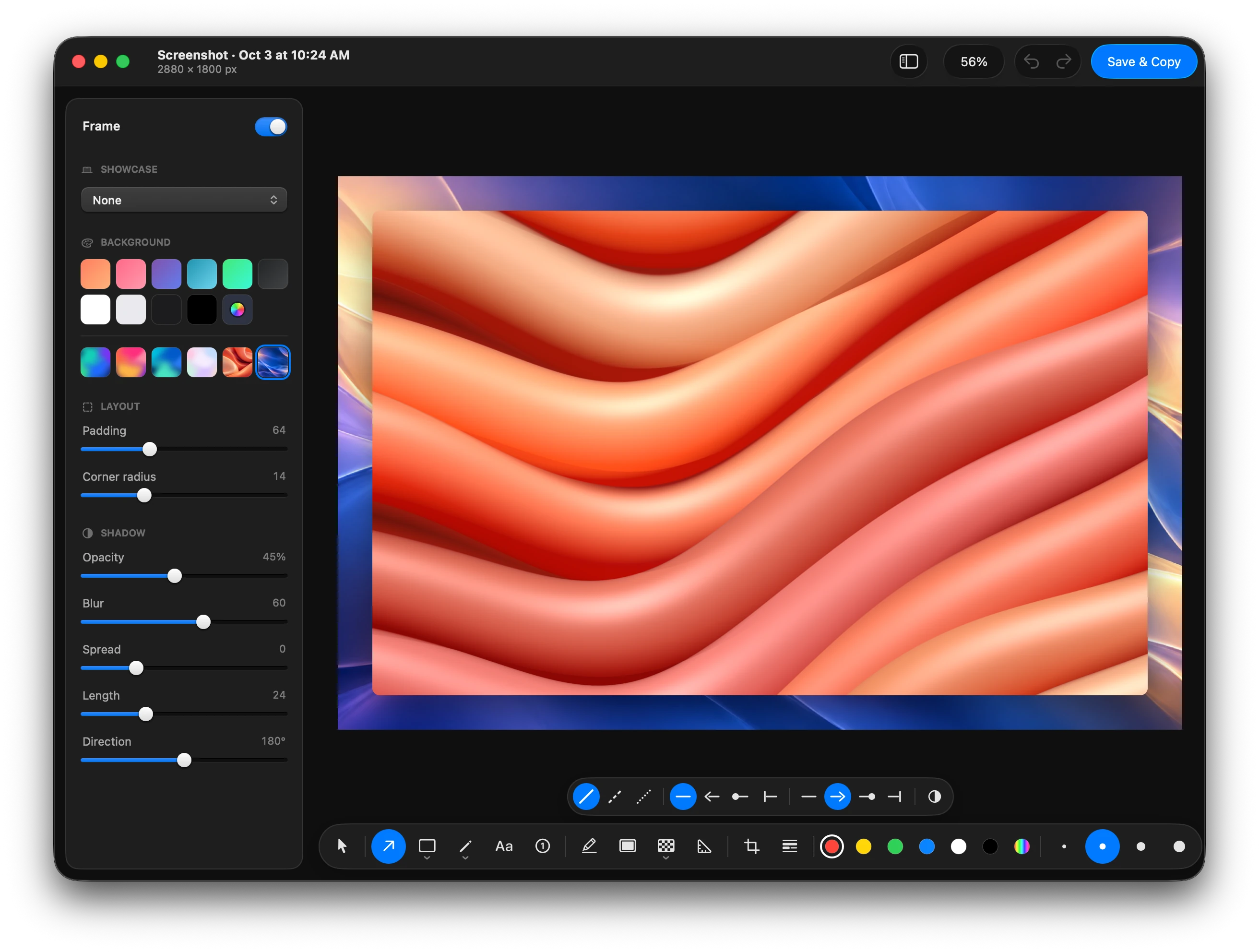The width and height of the screenshot is (1259, 952).
Task: Open the custom color wheel picker
Action: [x=238, y=309]
